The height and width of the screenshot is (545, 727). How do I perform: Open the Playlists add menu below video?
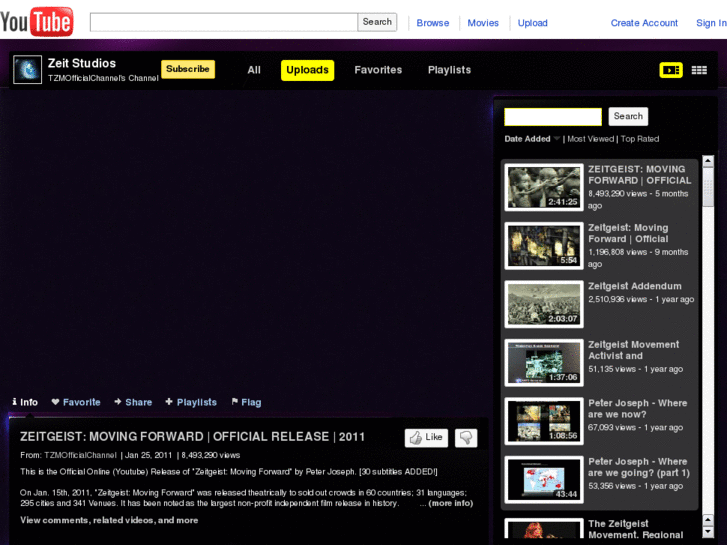191,402
